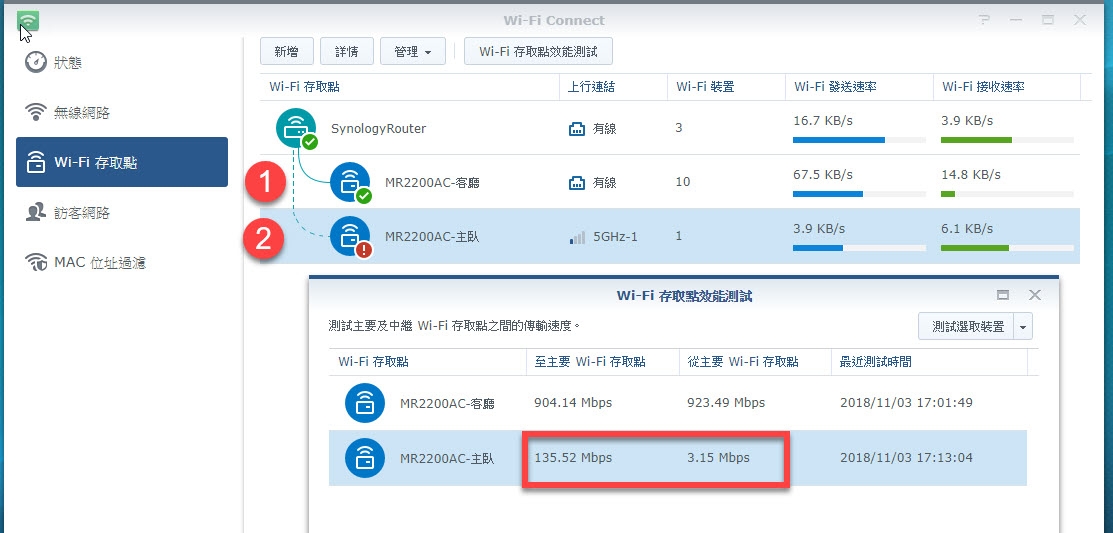Select the SynologyRouter row name

pyautogui.click(x=378, y=128)
